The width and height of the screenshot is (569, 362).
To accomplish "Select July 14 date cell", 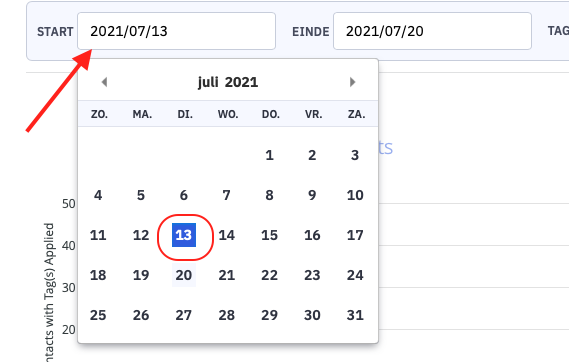I will (227, 235).
